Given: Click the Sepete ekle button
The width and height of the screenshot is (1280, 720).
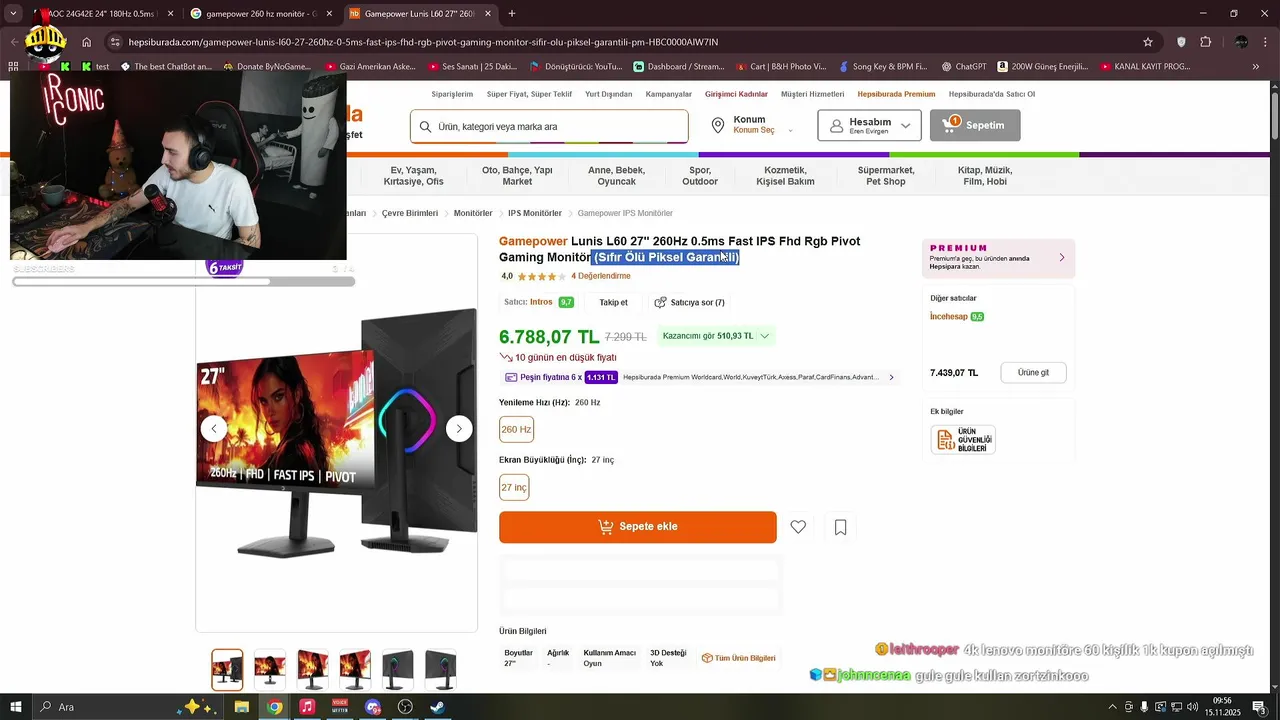Looking at the screenshot, I should coord(638,527).
